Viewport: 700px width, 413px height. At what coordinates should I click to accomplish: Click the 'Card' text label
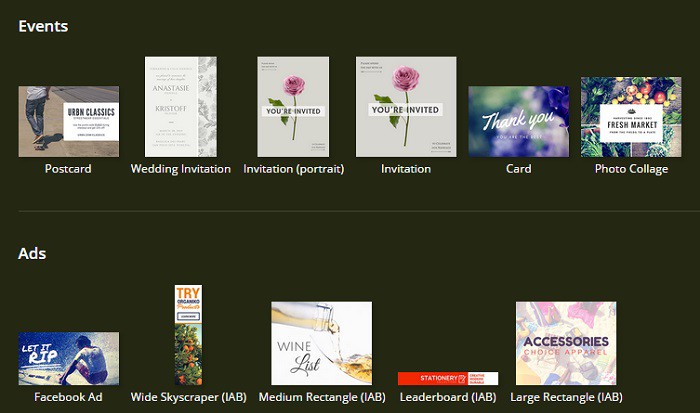pyautogui.click(x=518, y=169)
